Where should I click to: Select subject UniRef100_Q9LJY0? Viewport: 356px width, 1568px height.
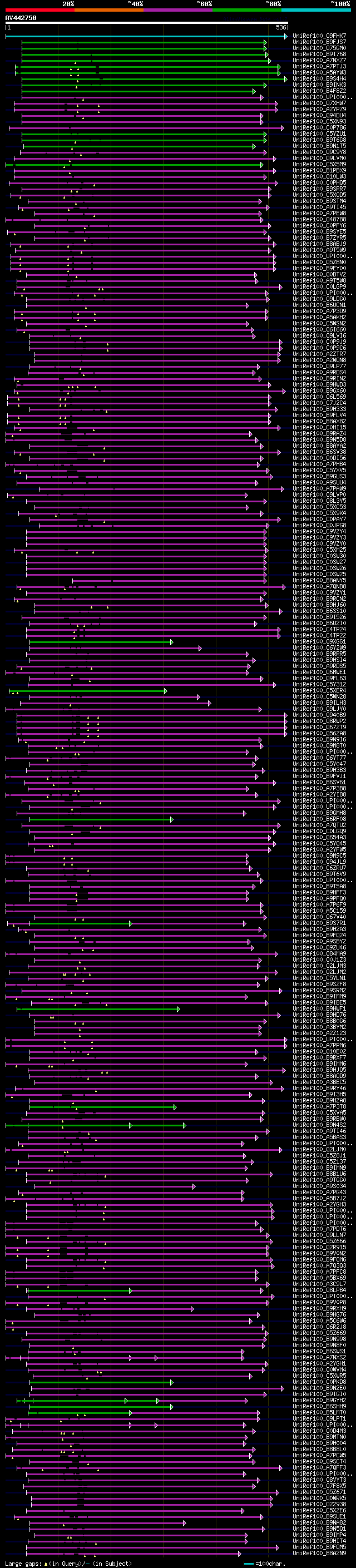click(319, 709)
